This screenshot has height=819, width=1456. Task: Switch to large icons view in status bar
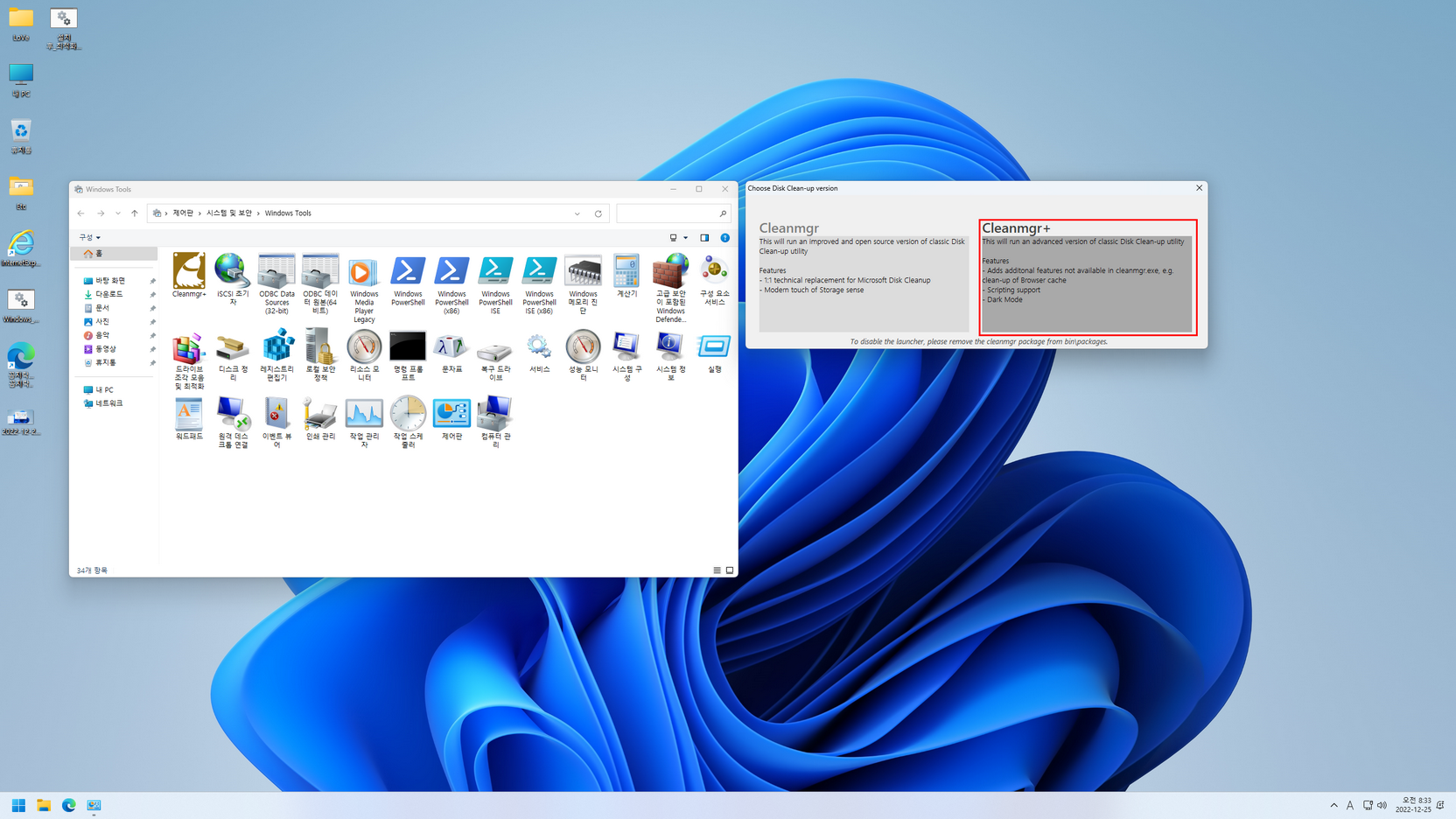coord(730,570)
